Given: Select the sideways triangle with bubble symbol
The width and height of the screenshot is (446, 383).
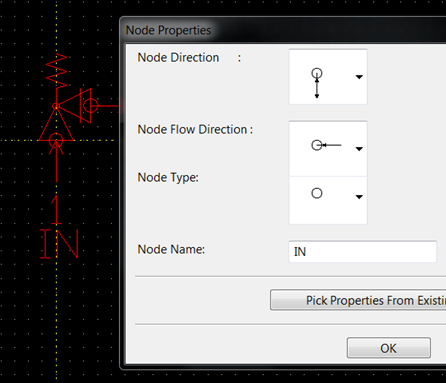Looking at the screenshot, I should pyautogui.click(x=77, y=106).
